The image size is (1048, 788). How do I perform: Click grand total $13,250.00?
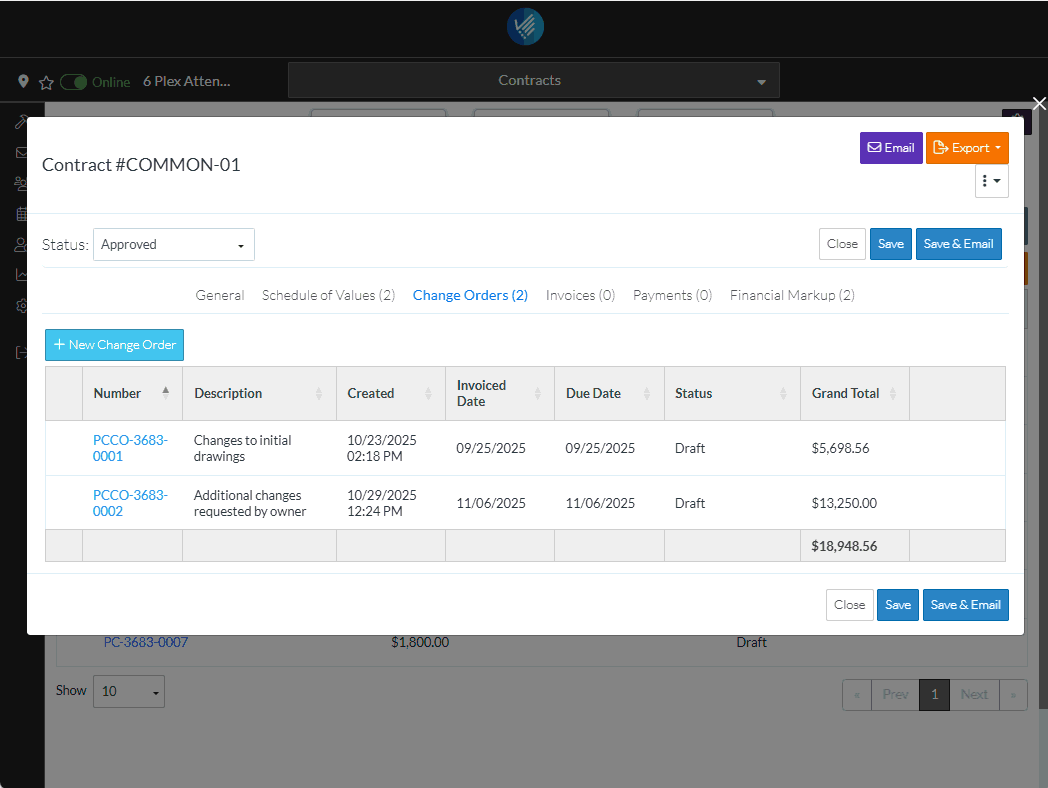point(844,503)
